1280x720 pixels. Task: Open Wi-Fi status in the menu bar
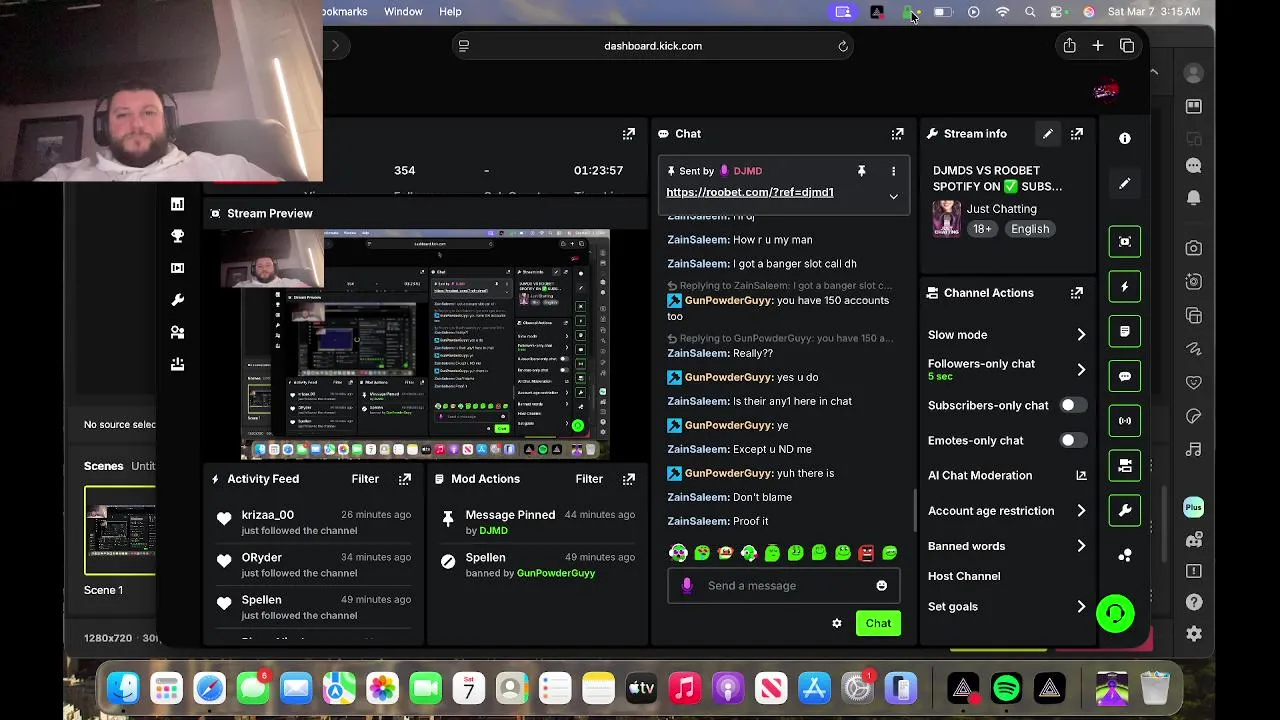tap(1002, 12)
